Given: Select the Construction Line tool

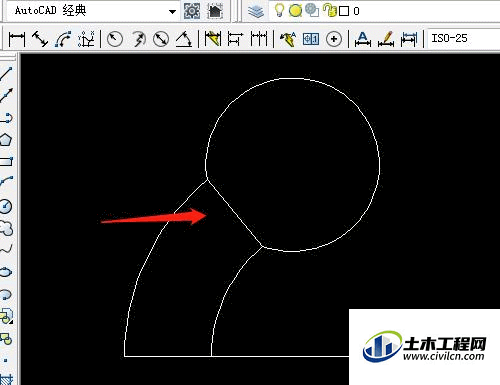Looking at the screenshot, I should (x=6, y=95).
